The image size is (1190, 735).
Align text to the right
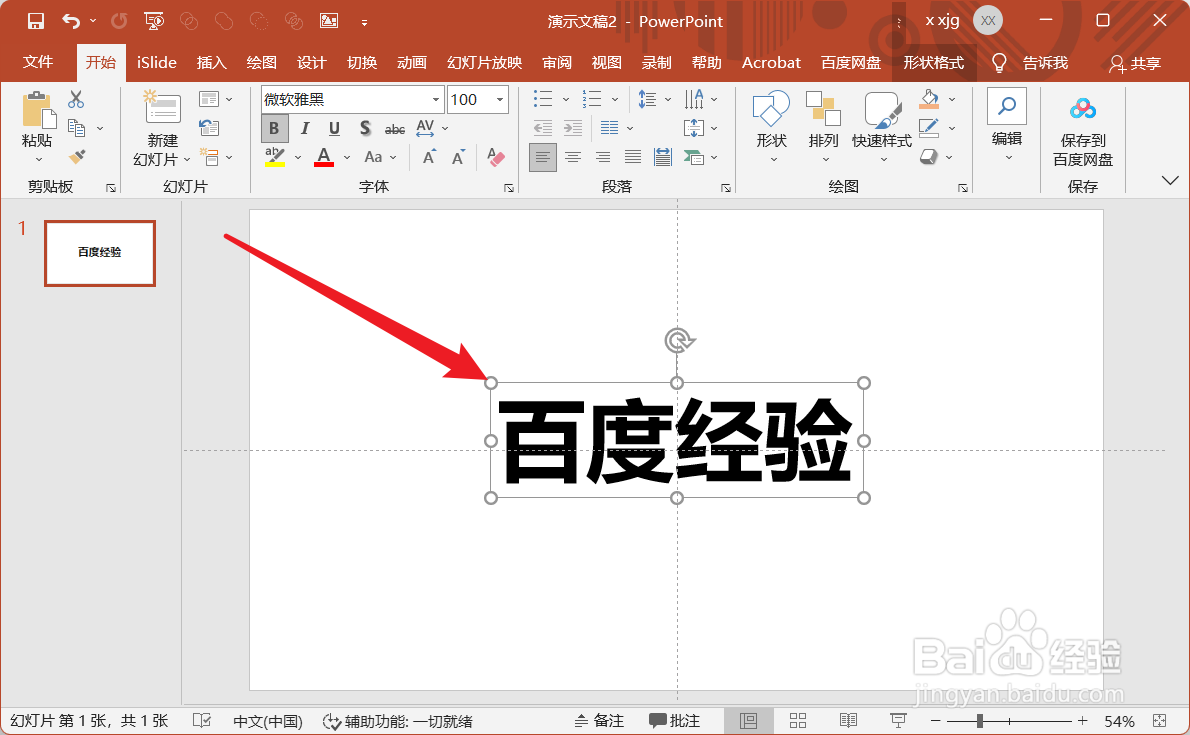click(603, 157)
